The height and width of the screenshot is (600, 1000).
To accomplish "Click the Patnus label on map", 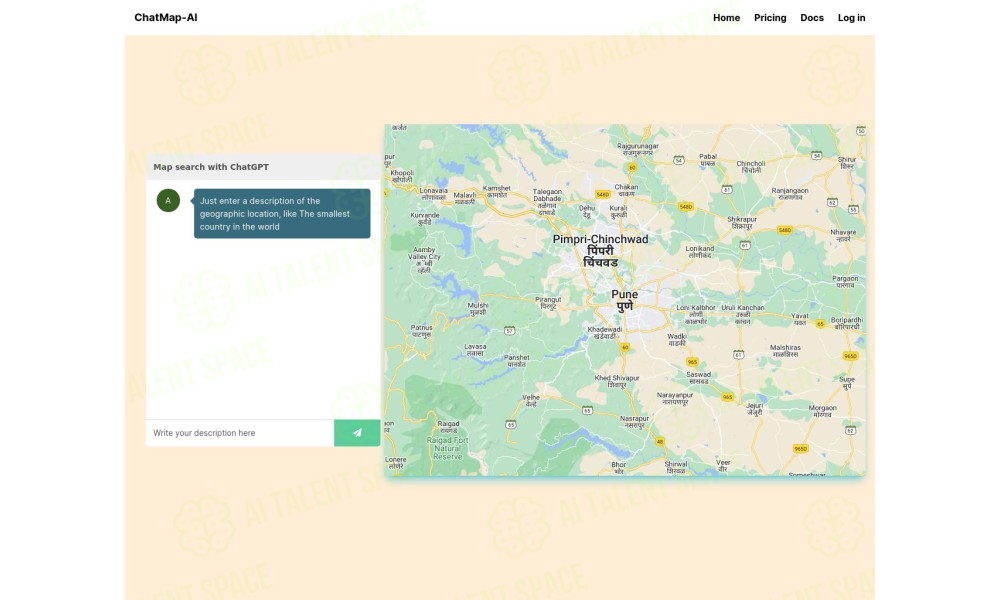I will coord(422,330).
